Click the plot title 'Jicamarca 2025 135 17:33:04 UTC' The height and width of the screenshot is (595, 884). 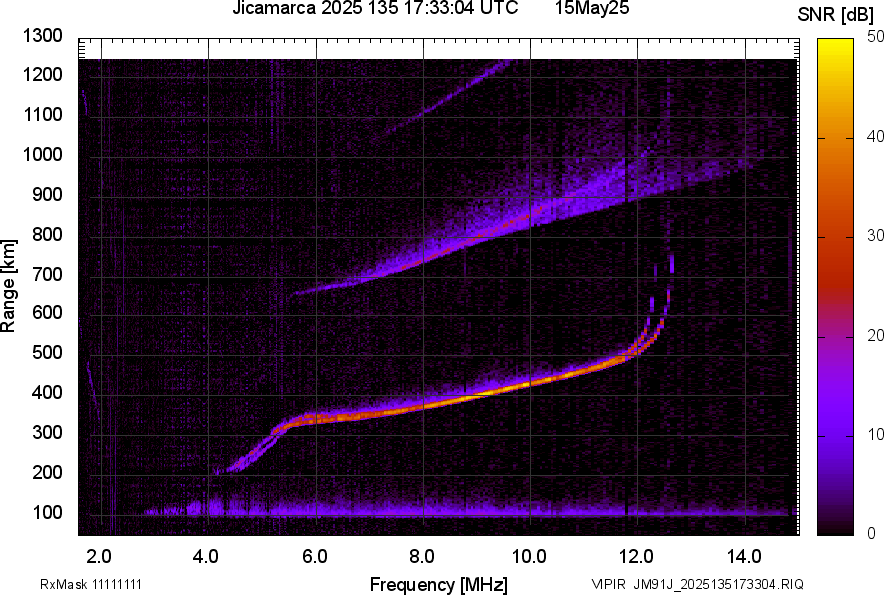coord(375,8)
